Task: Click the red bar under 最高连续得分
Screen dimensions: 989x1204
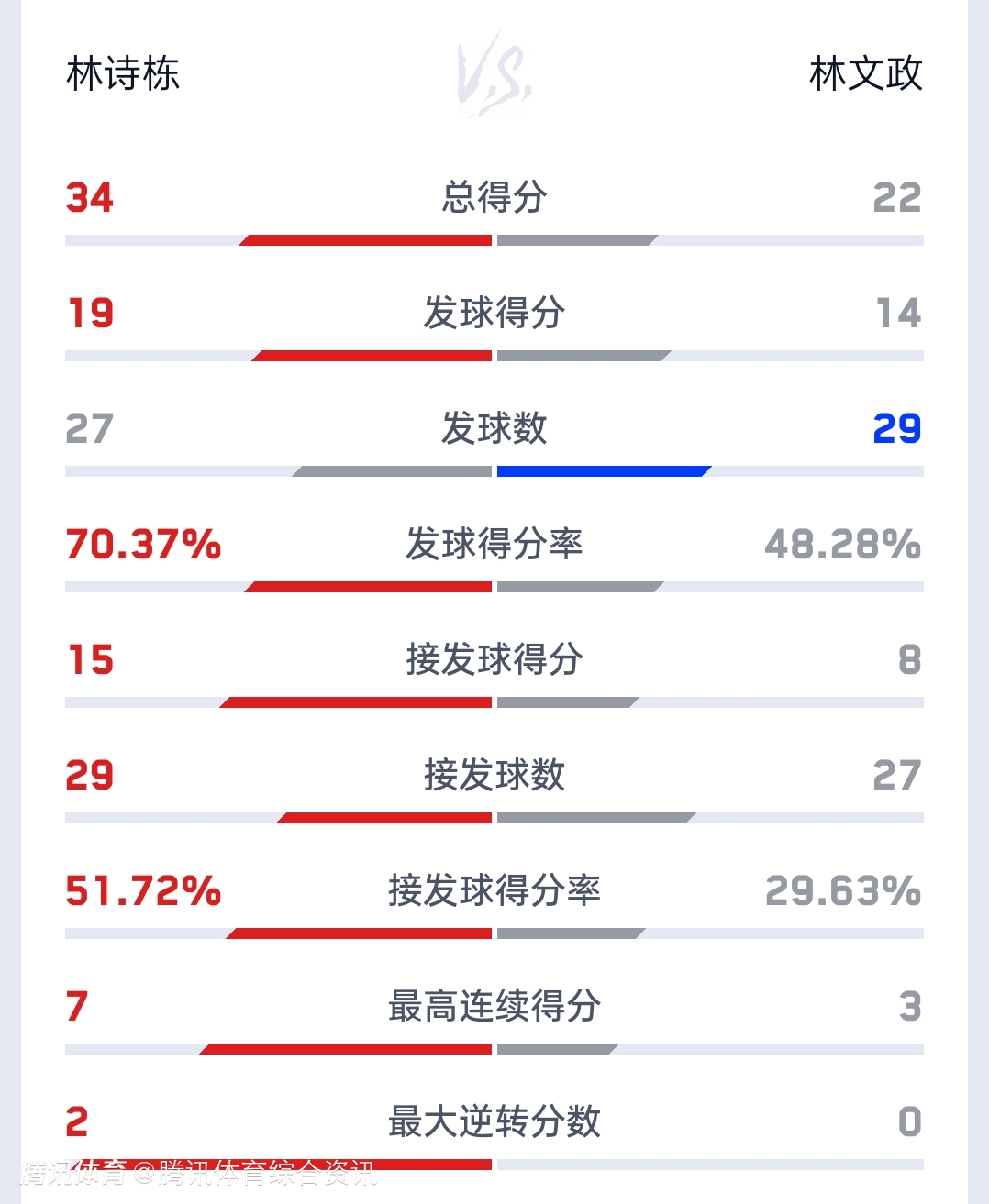Action: pos(347,1049)
